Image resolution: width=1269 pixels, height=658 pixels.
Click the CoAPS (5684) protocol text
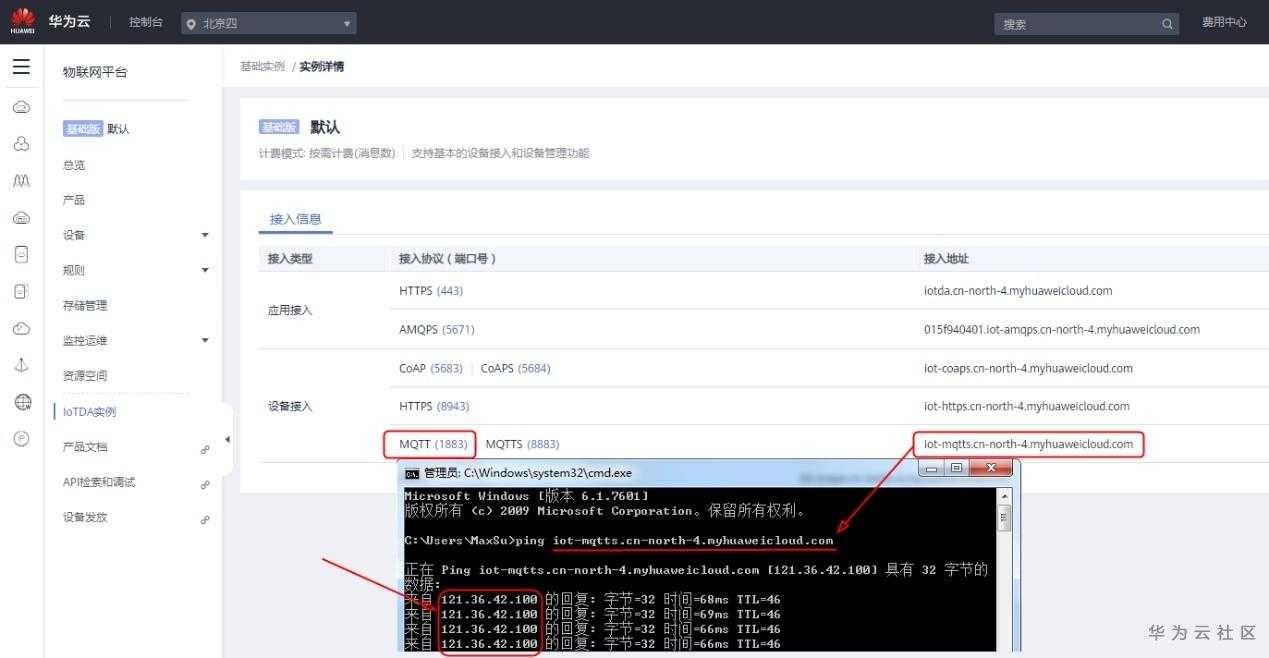[516, 368]
